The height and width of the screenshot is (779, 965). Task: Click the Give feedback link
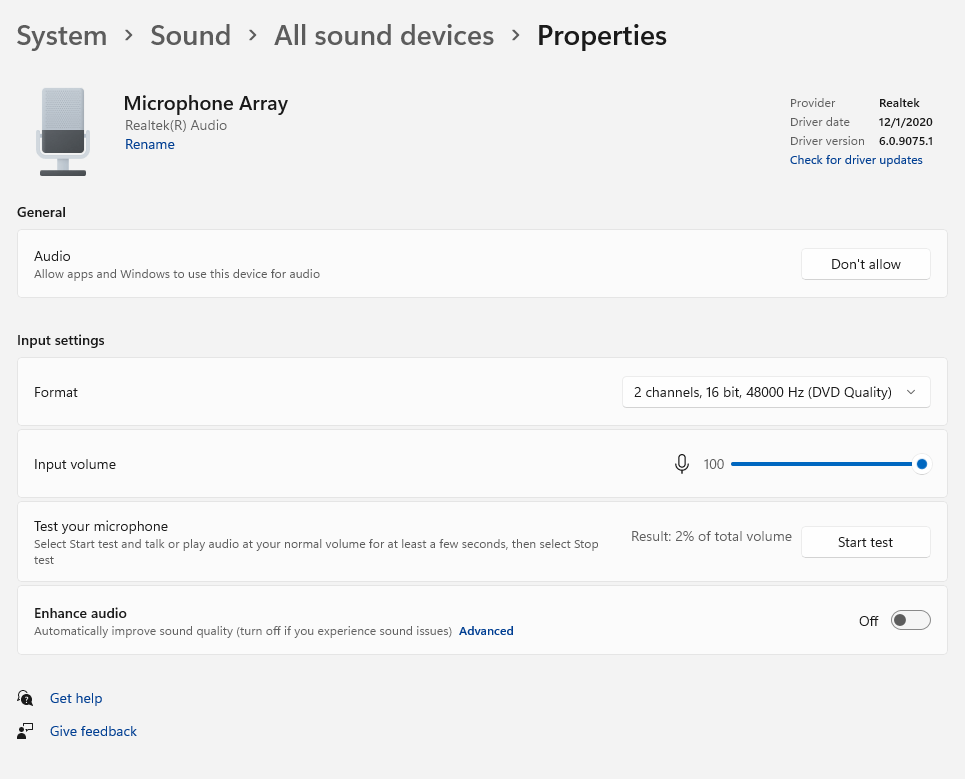pos(93,731)
